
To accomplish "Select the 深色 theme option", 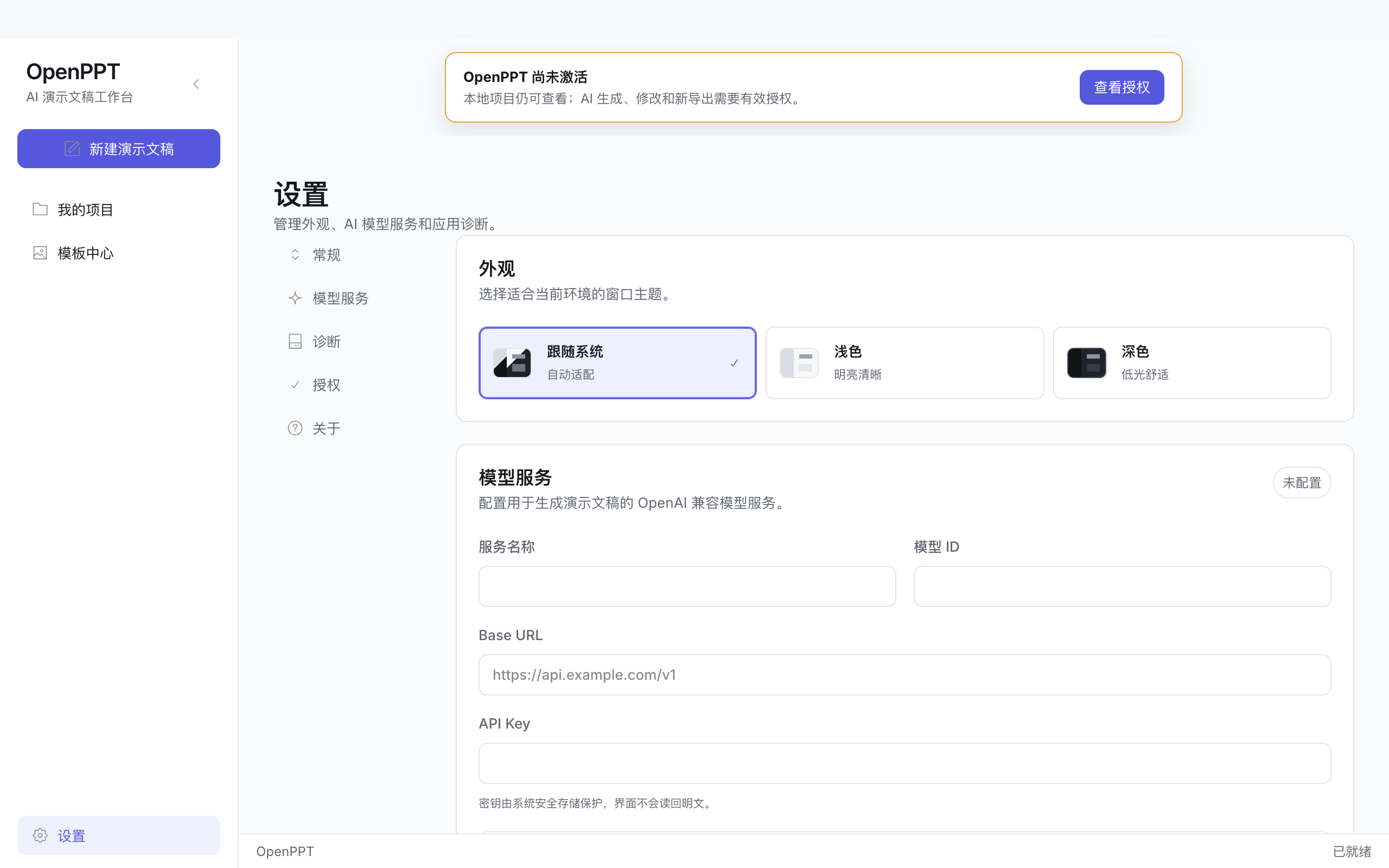I will 1192,363.
